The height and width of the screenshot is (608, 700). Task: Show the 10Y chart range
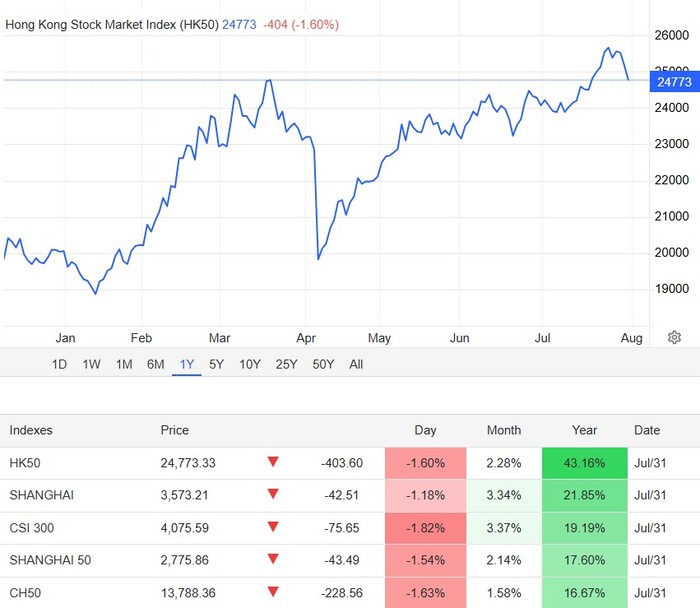click(x=250, y=365)
